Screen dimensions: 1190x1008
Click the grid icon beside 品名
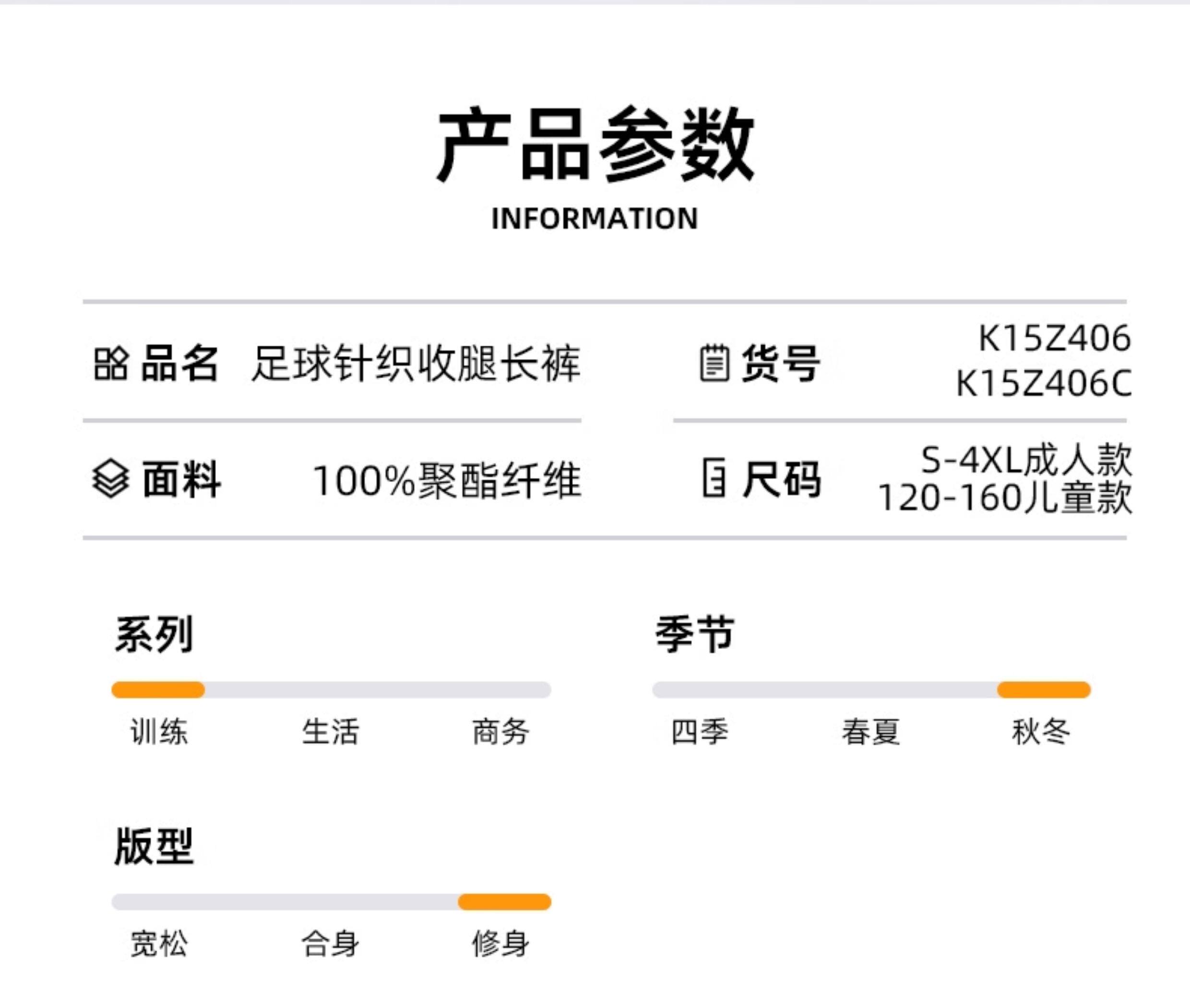click(x=110, y=363)
